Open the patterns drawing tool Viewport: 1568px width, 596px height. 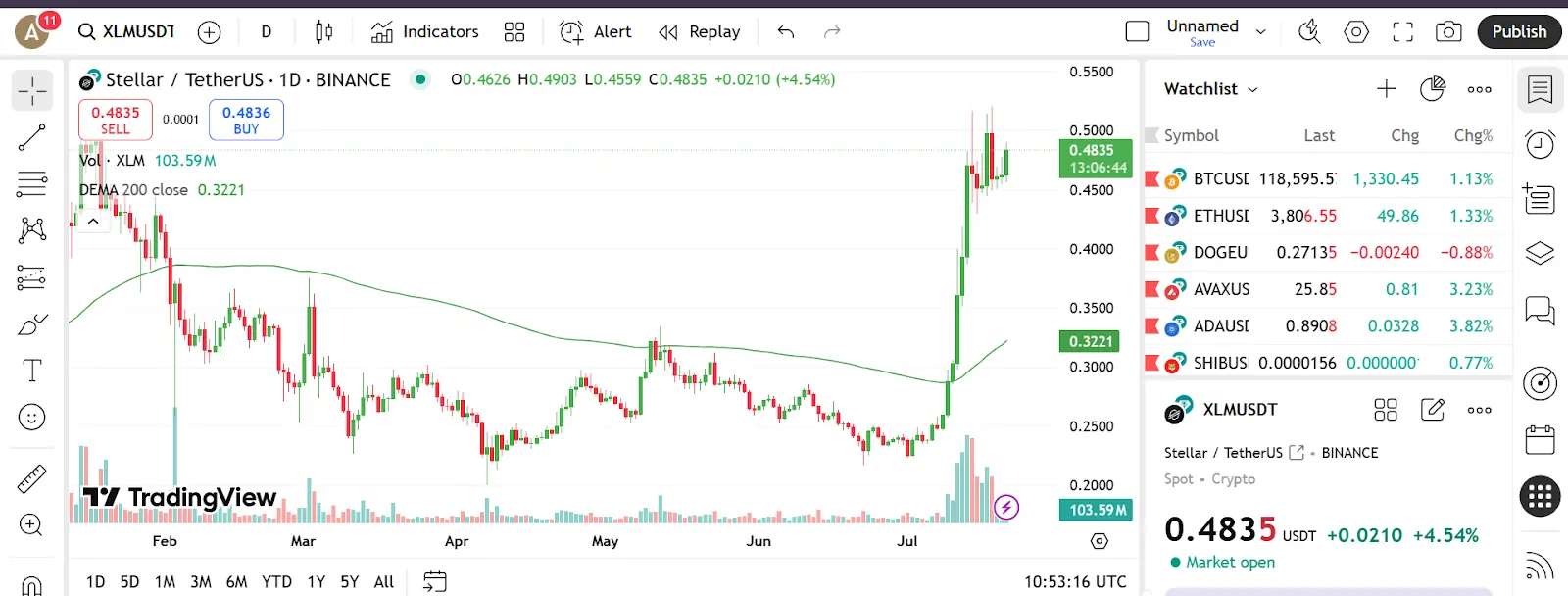point(32,230)
